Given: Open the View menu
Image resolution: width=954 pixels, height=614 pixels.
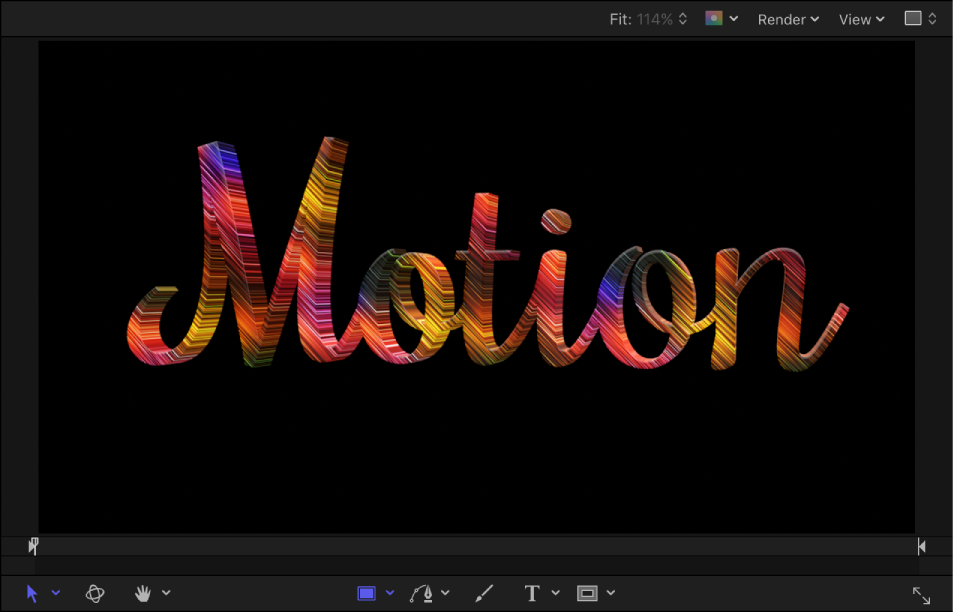Looking at the screenshot, I should click(860, 19).
